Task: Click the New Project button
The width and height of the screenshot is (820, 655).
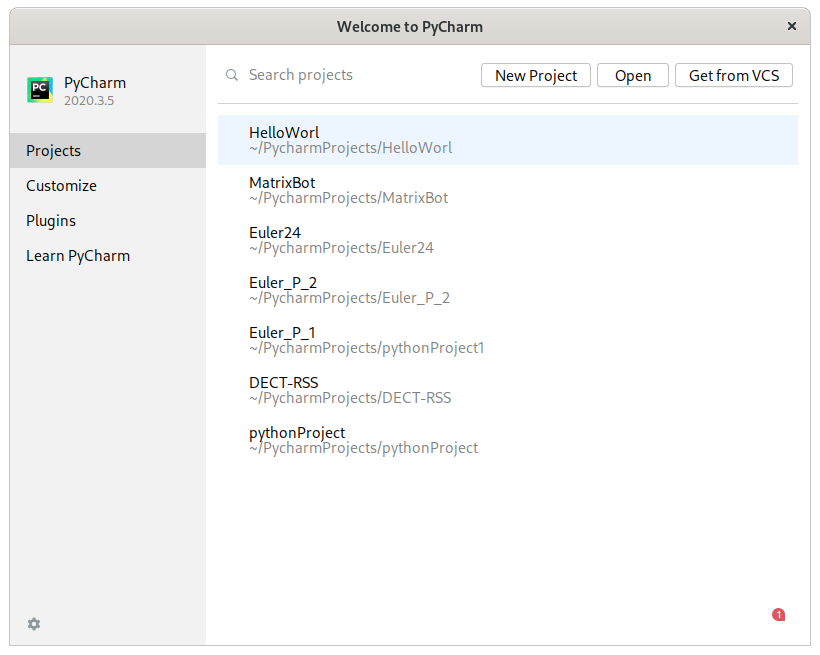Action: click(x=535, y=75)
